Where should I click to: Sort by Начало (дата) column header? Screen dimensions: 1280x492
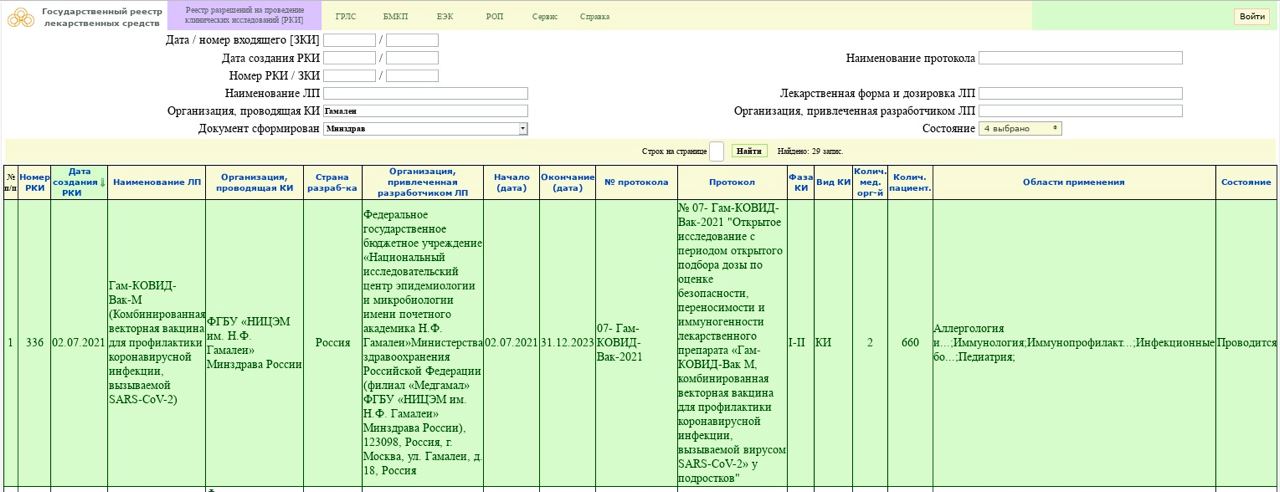pyautogui.click(x=512, y=182)
